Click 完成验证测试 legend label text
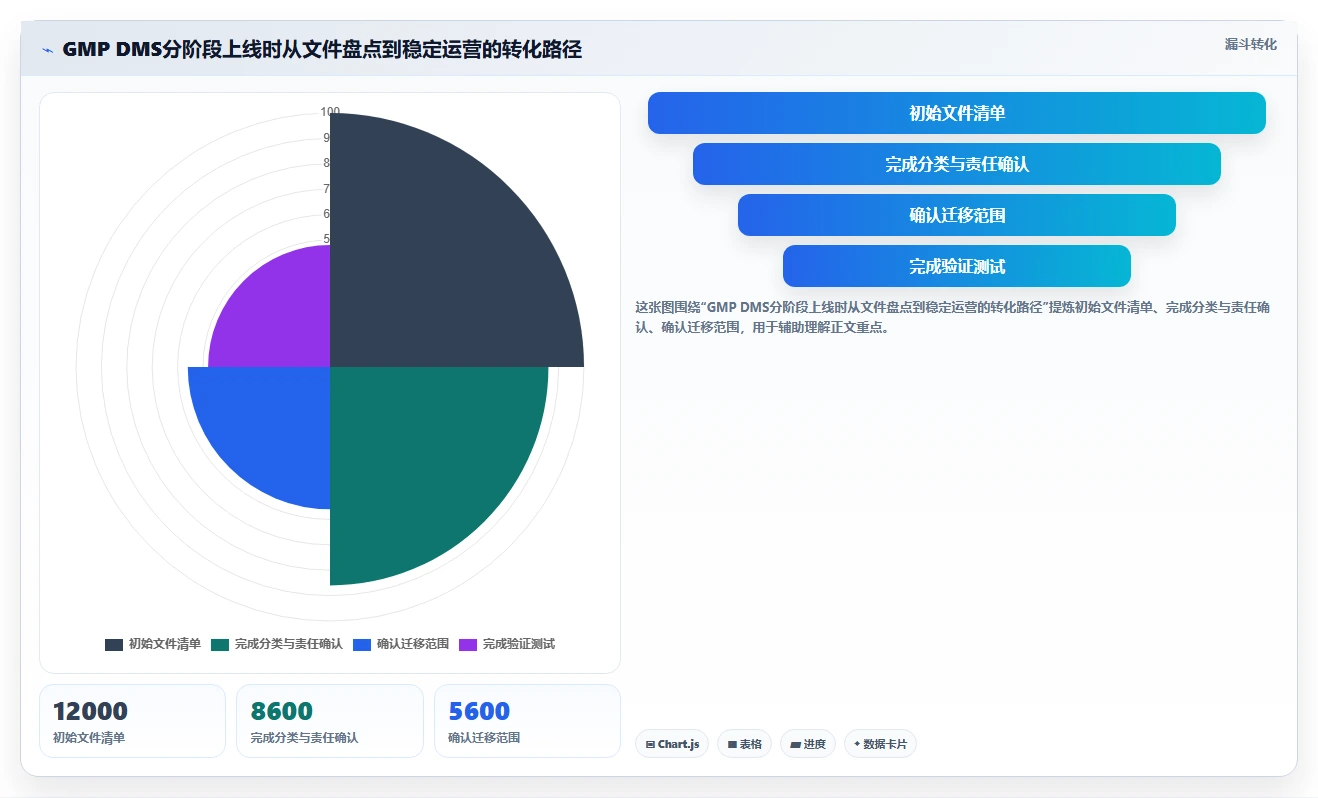The image size is (1318, 798). pyautogui.click(x=519, y=644)
